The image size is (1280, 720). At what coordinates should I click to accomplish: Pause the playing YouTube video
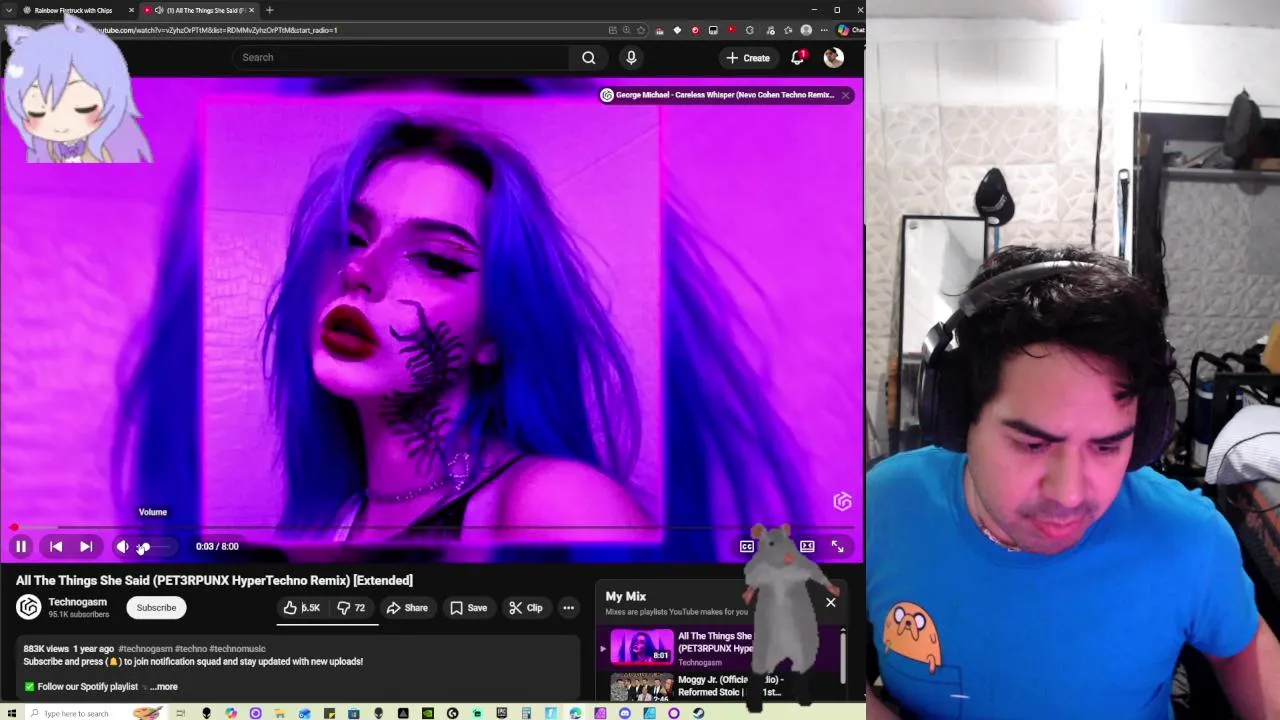pyautogui.click(x=20, y=546)
